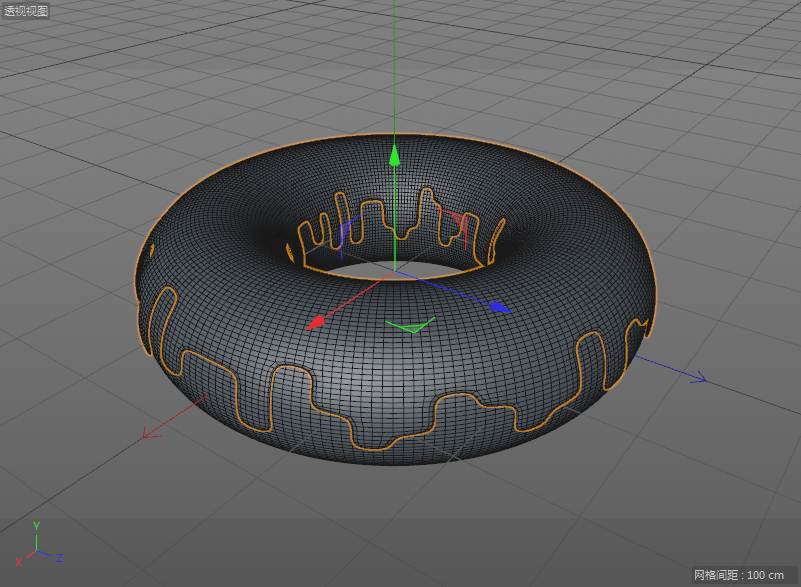The height and width of the screenshot is (587, 801).
Task: Click the empty grid floor in the top-right corner
Action: point(720,60)
